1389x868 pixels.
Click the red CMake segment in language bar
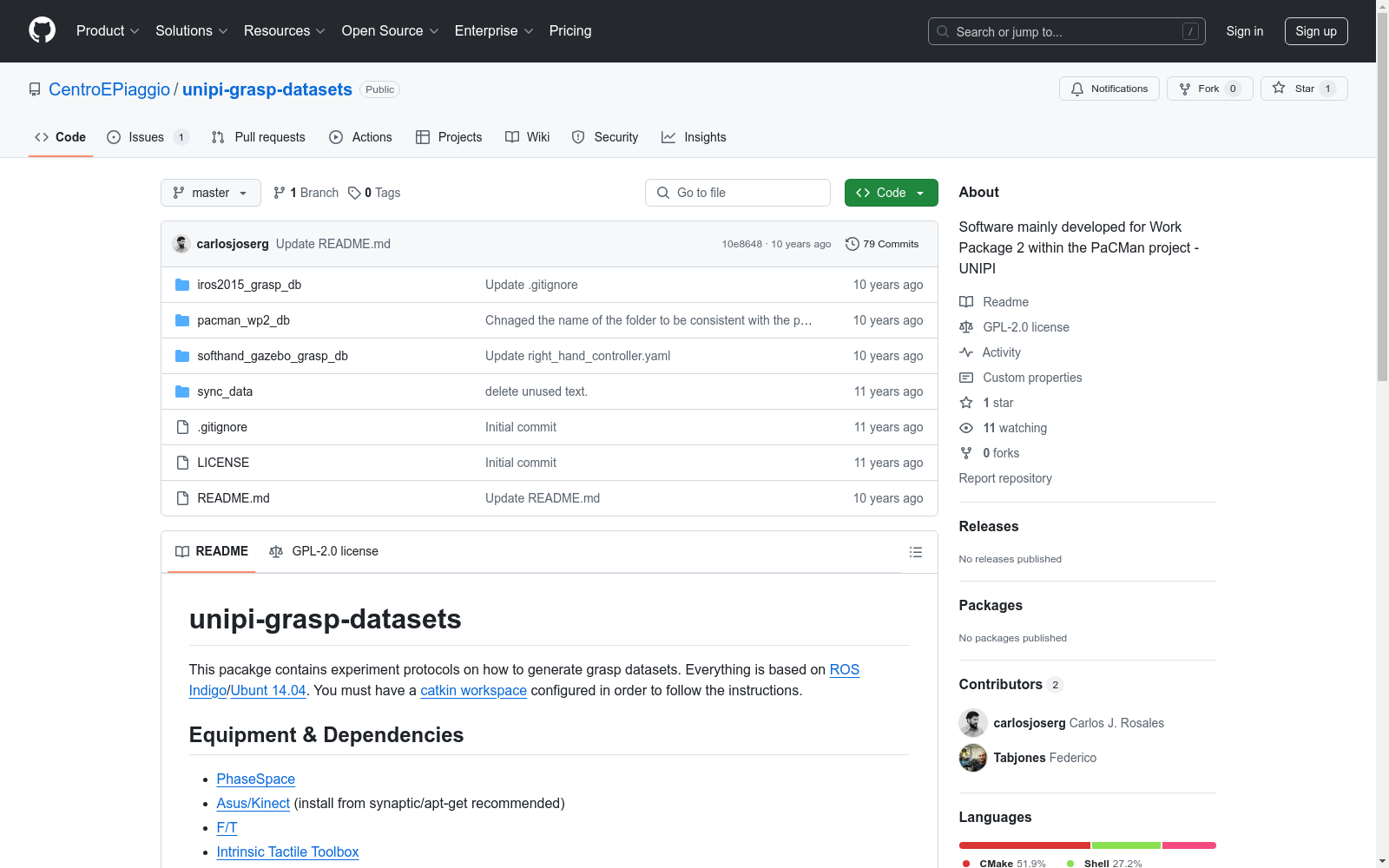1024,845
